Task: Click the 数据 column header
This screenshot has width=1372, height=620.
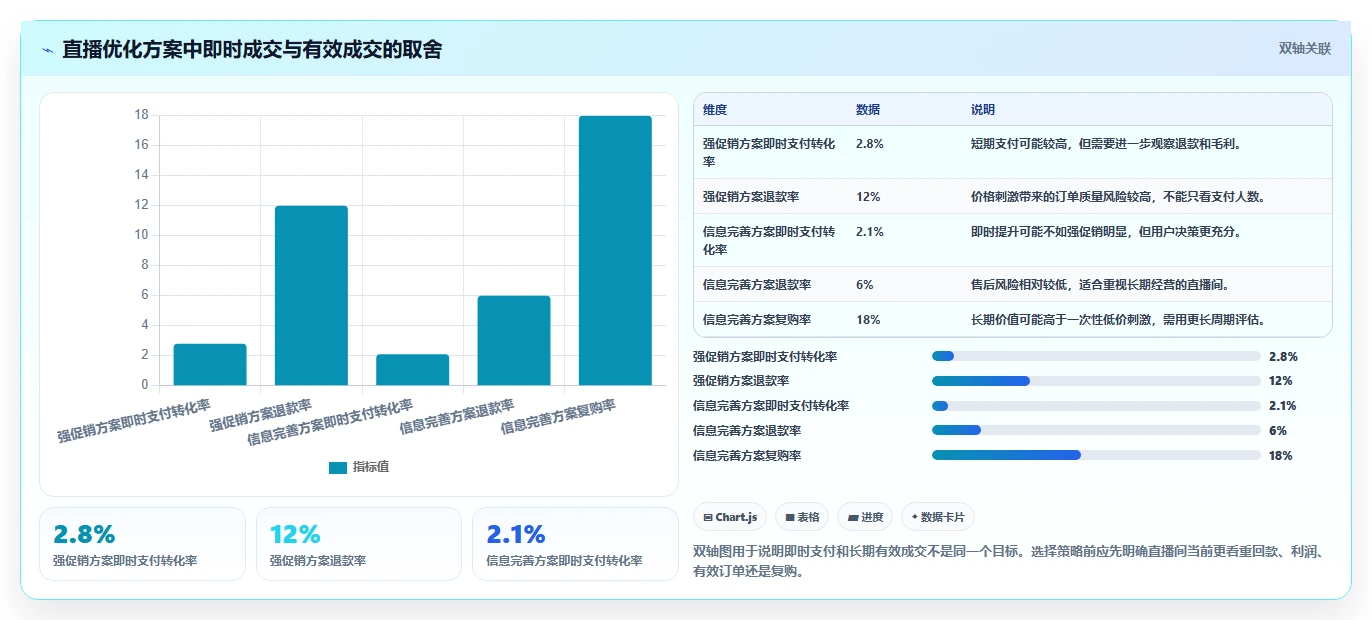Action: pos(868,109)
